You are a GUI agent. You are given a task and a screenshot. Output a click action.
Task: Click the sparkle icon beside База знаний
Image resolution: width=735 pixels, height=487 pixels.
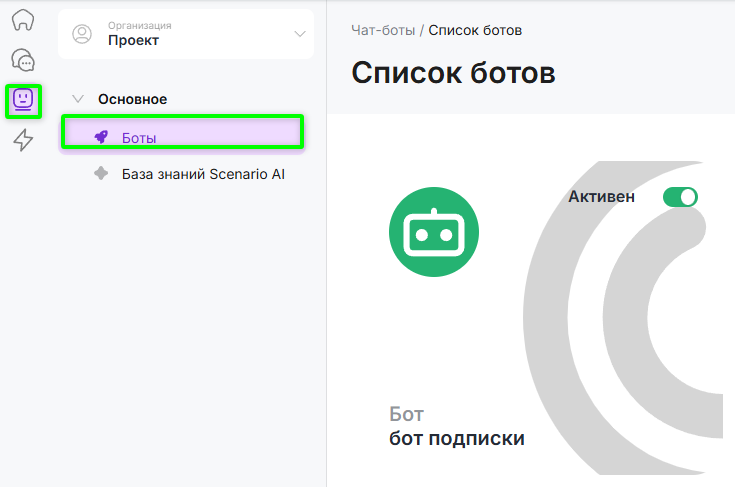click(x=101, y=173)
